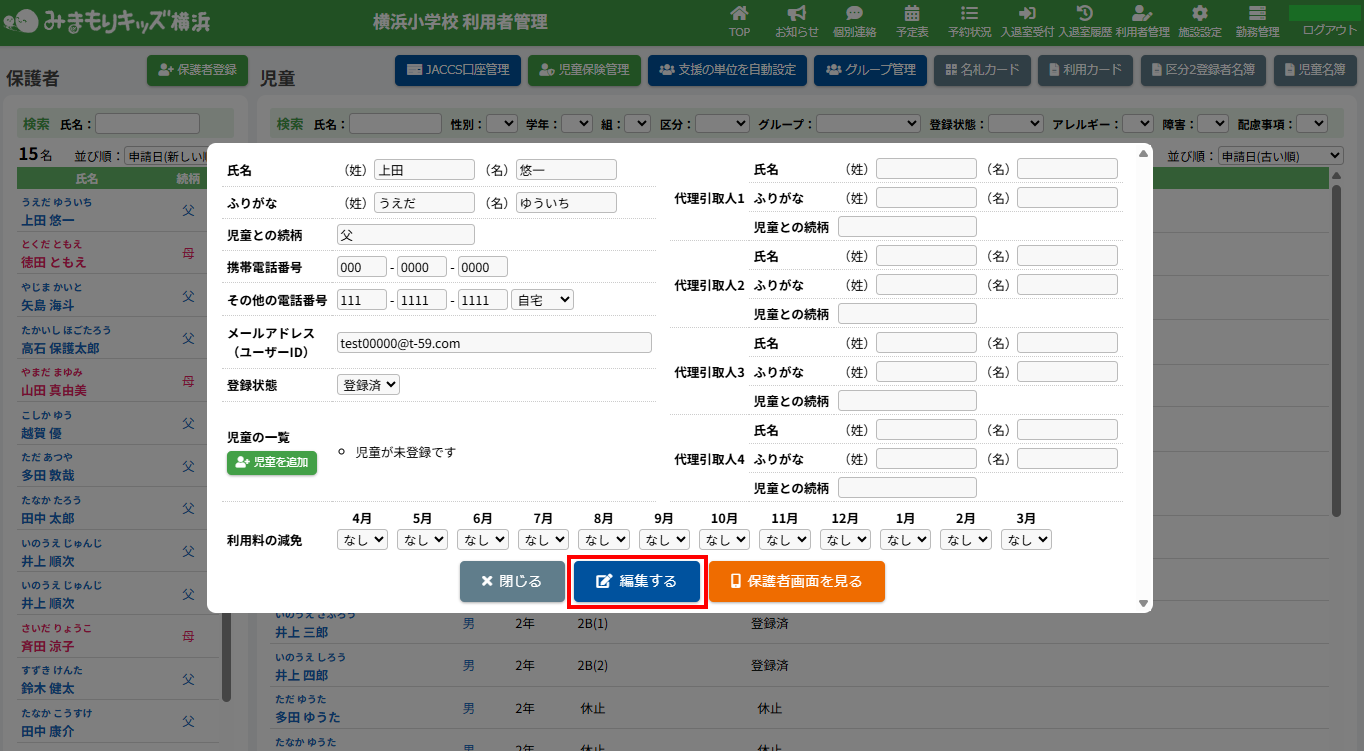Open 施設設定 gear icon
The width and height of the screenshot is (1364, 751).
pos(1199,14)
